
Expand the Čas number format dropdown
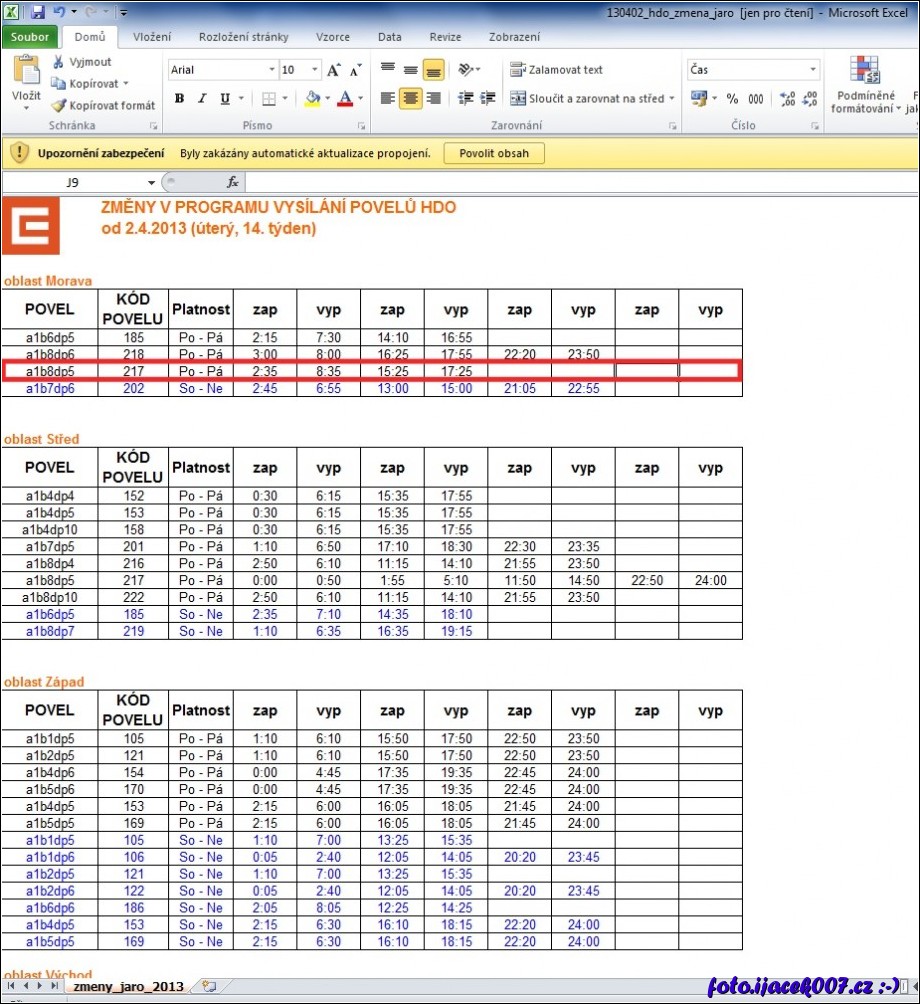tap(812, 70)
